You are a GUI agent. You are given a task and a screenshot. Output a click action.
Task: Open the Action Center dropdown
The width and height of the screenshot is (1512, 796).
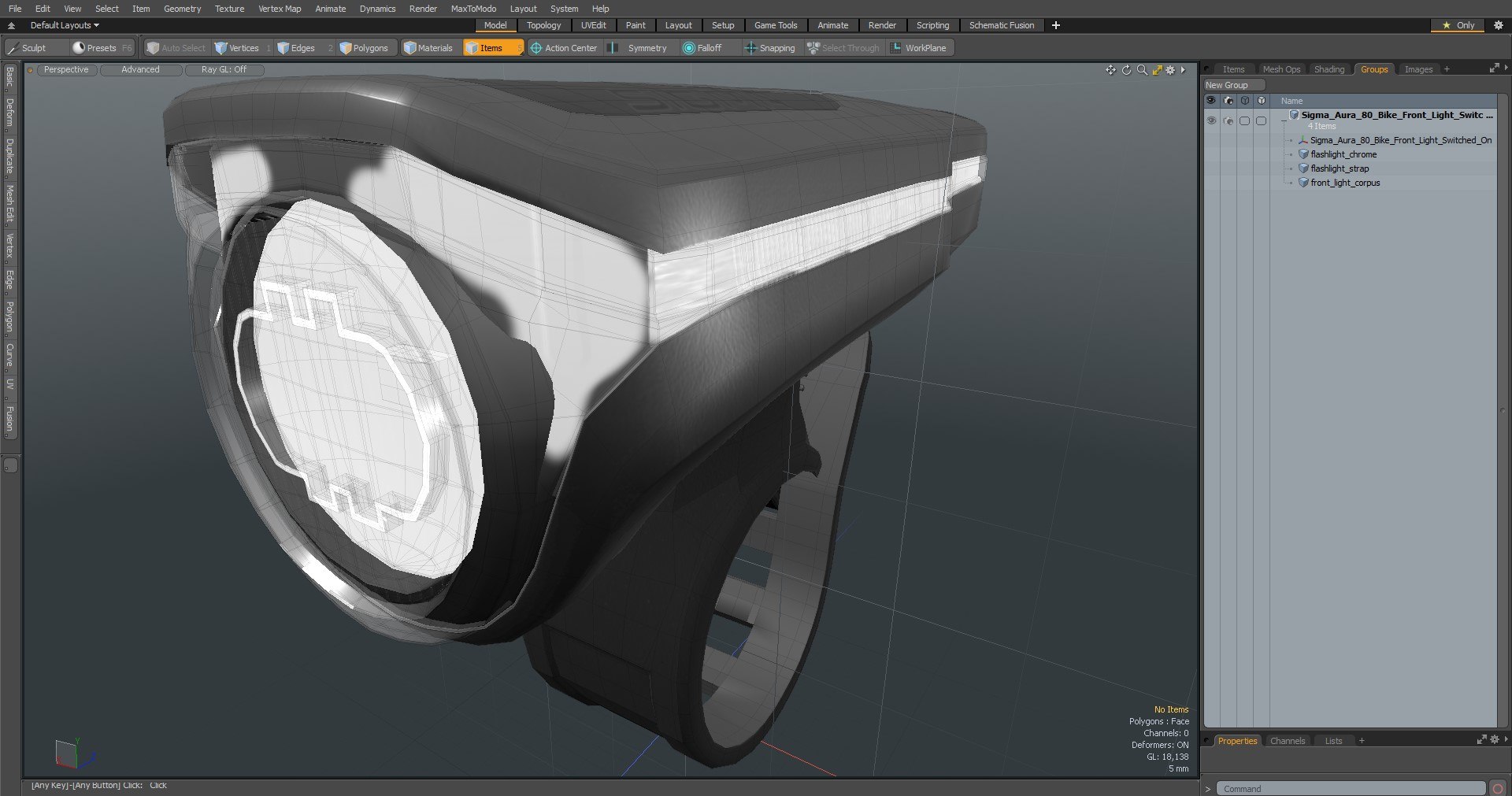(x=564, y=48)
